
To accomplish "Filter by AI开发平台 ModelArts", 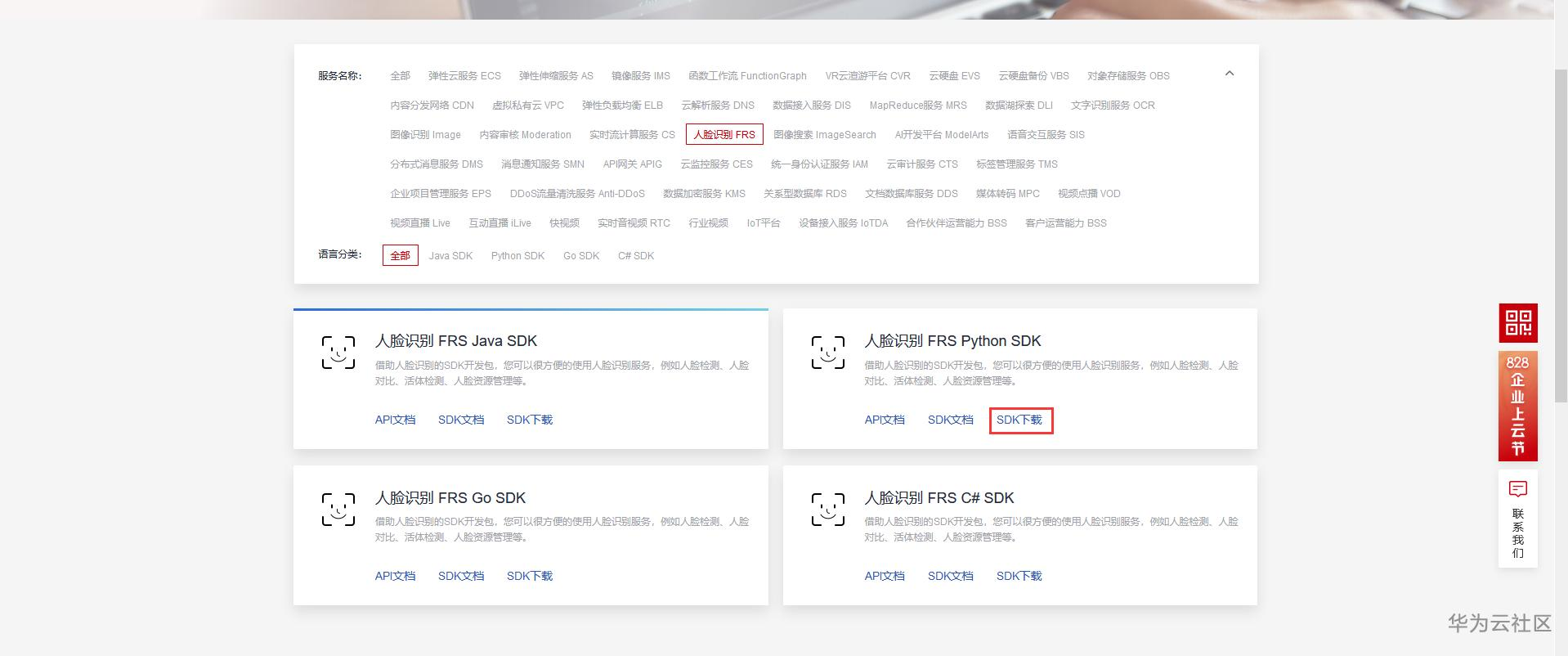I will pyautogui.click(x=941, y=135).
